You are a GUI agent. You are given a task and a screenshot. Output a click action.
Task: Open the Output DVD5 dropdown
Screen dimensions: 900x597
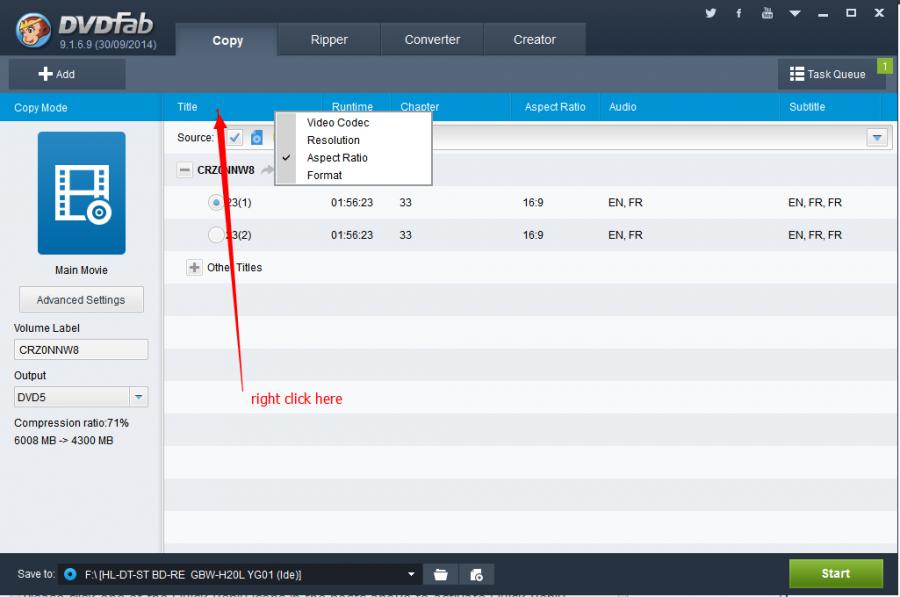pos(138,397)
